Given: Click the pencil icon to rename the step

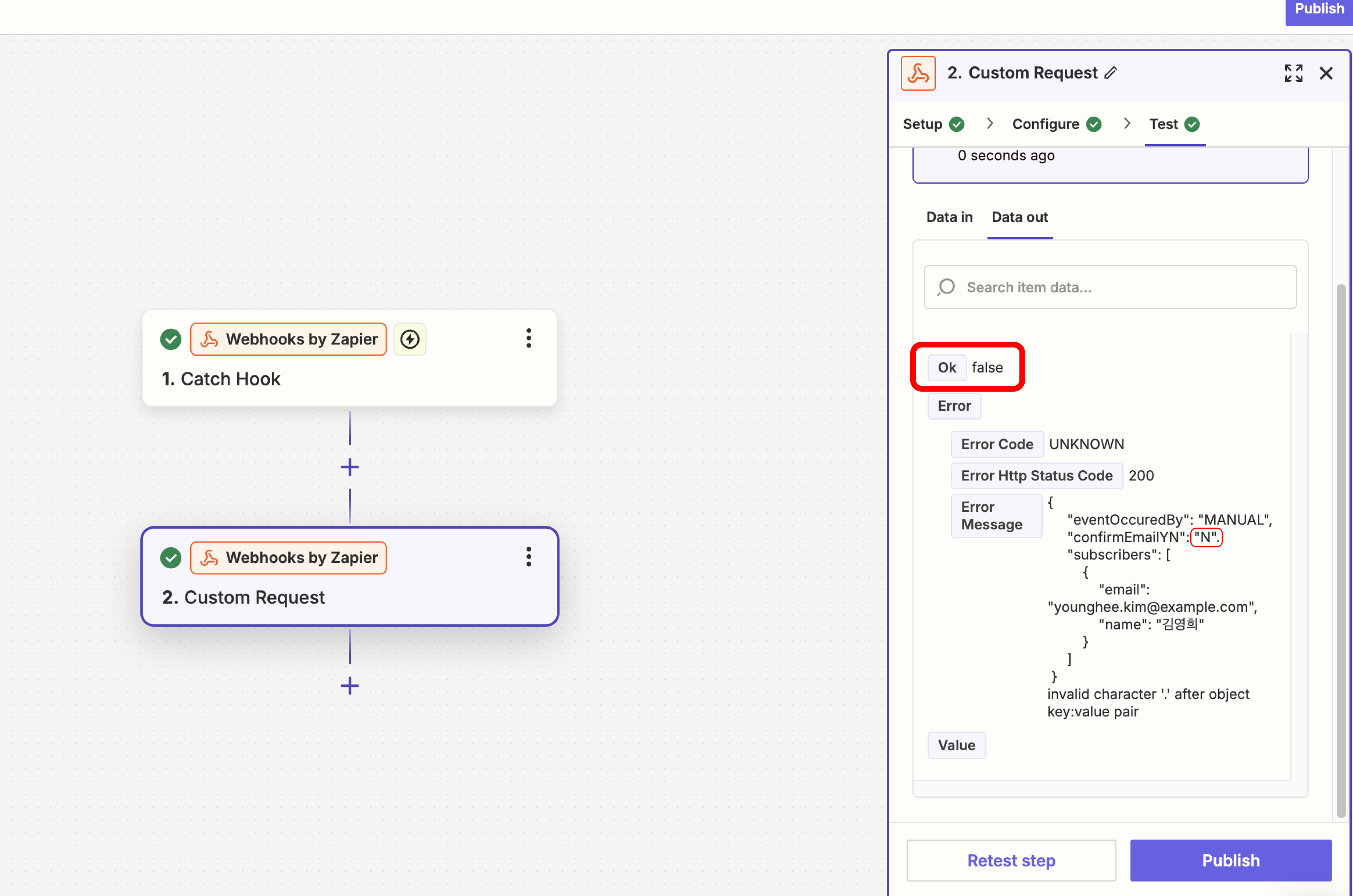Looking at the screenshot, I should click(x=1110, y=73).
